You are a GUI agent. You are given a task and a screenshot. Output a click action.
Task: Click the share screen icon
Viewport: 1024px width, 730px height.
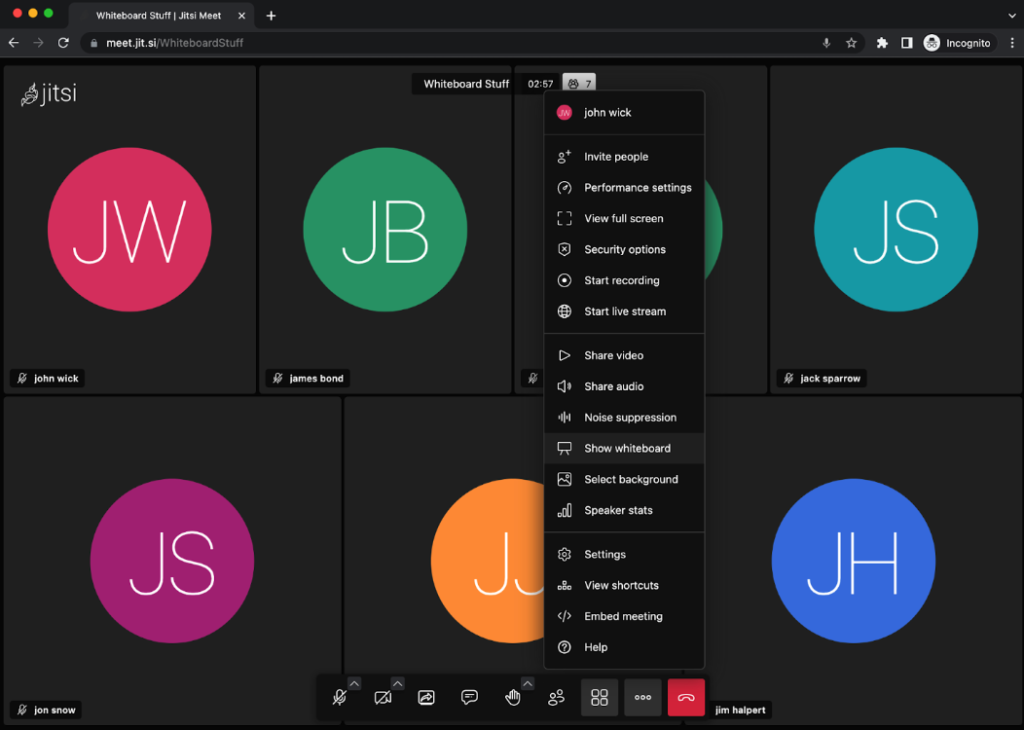point(426,697)
